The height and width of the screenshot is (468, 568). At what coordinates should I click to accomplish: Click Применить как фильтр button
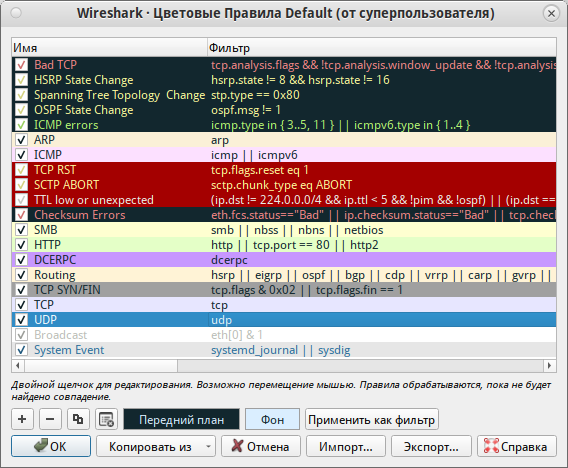[x=372, y=419]
